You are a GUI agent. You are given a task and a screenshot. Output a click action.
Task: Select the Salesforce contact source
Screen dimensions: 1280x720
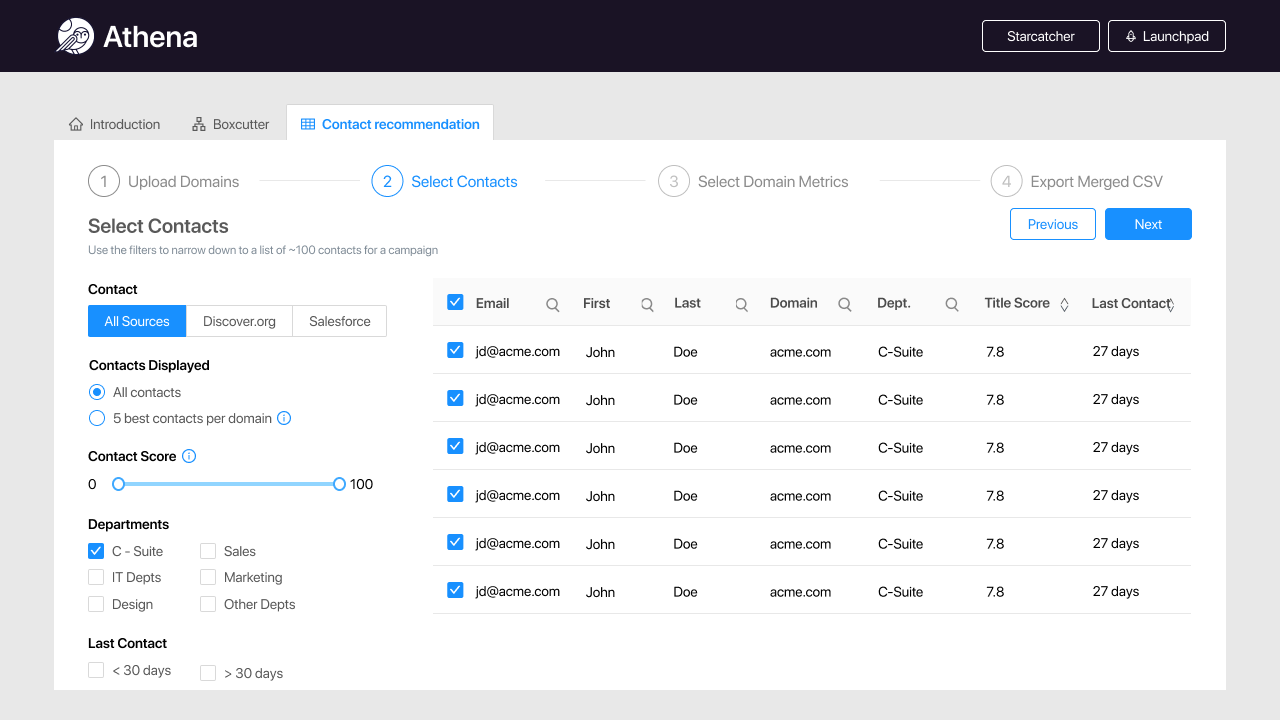click(340, 321)
